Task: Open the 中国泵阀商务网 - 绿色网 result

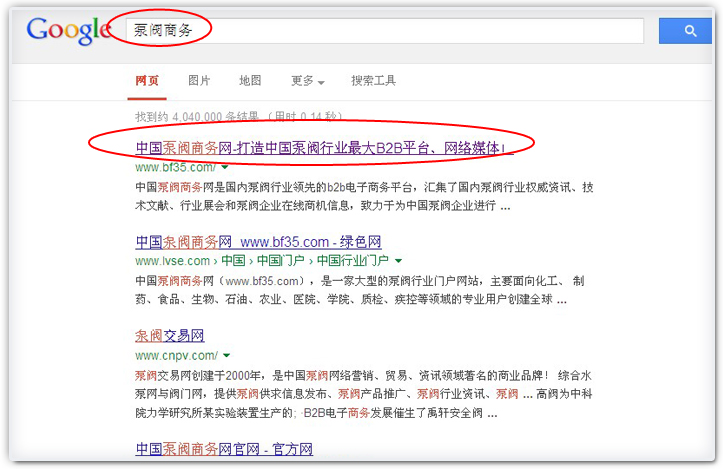Action: [x=258, y=243]
